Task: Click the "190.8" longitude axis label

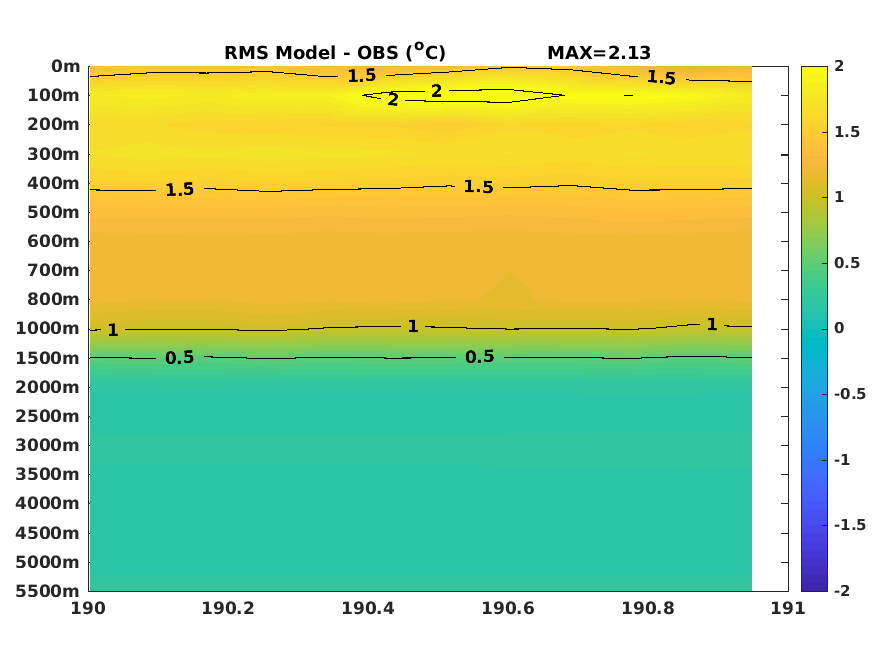Action: (648, 608)
